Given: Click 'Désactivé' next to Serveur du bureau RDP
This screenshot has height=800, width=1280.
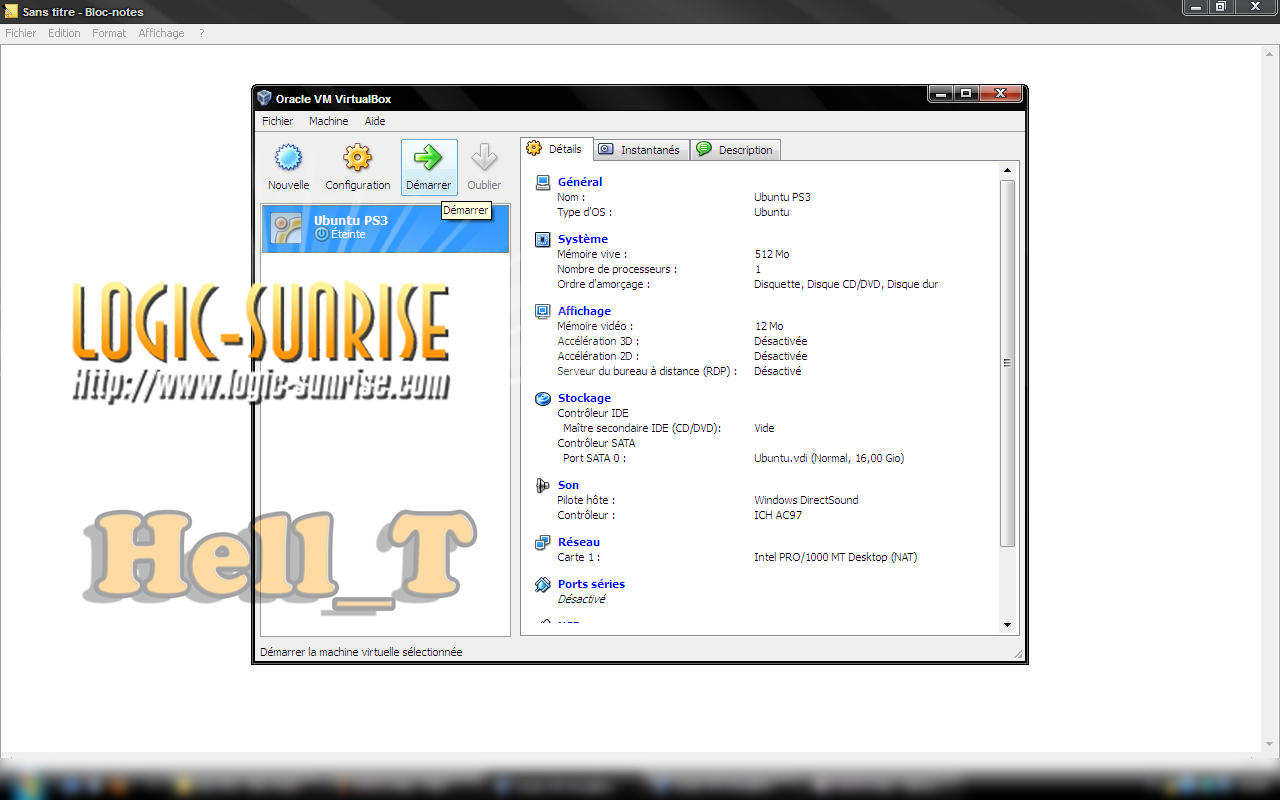Looking at the screenshot, I should click(778, 371).
